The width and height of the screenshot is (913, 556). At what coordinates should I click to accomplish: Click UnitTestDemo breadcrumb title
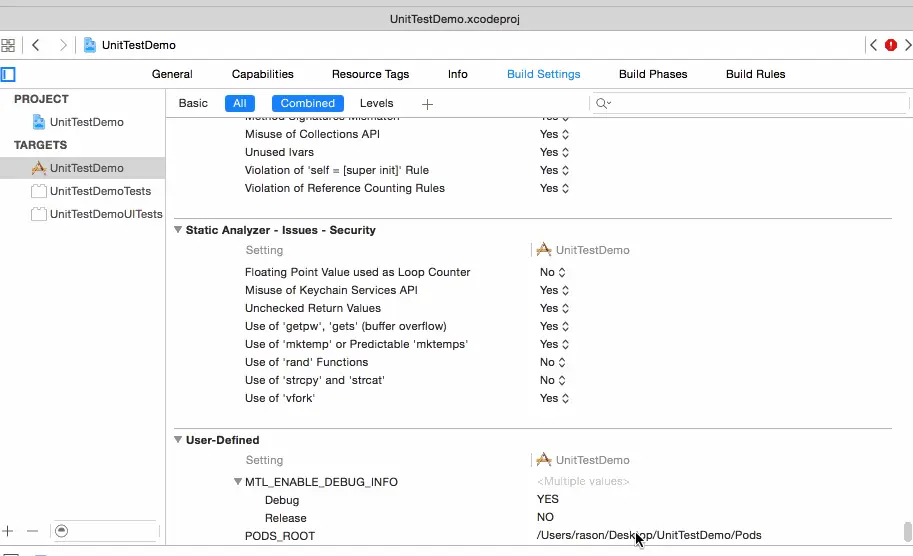[x=139, y=45]
